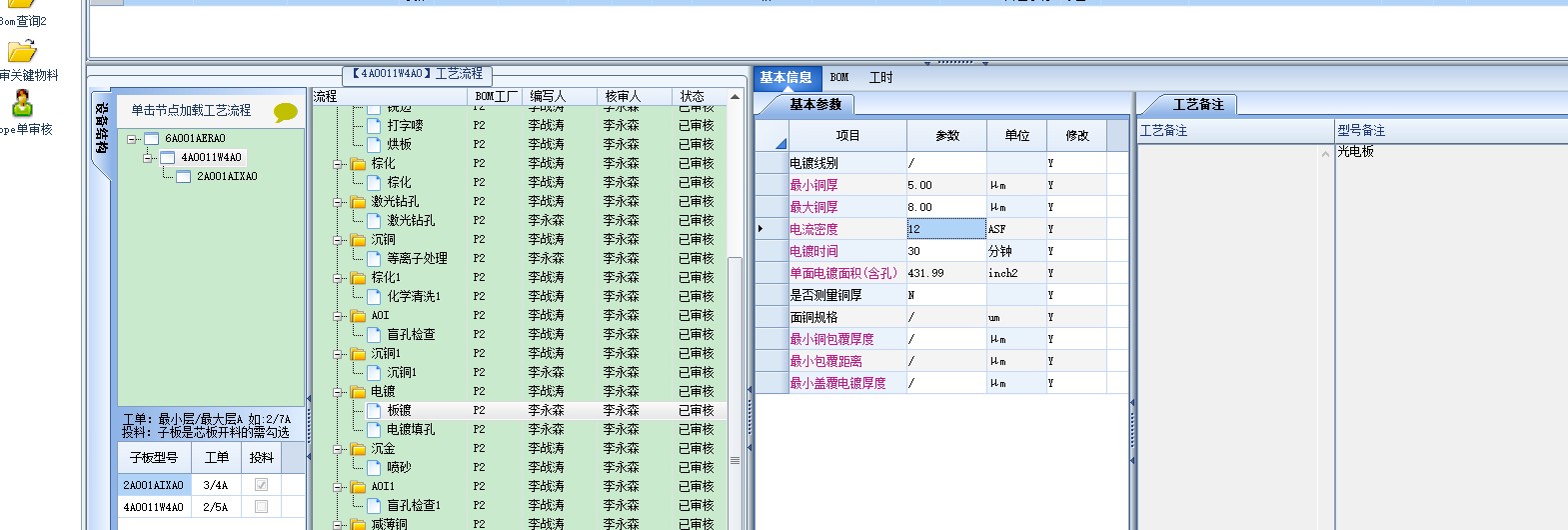Click the 棕化1 folder icon

pos(359,278)
